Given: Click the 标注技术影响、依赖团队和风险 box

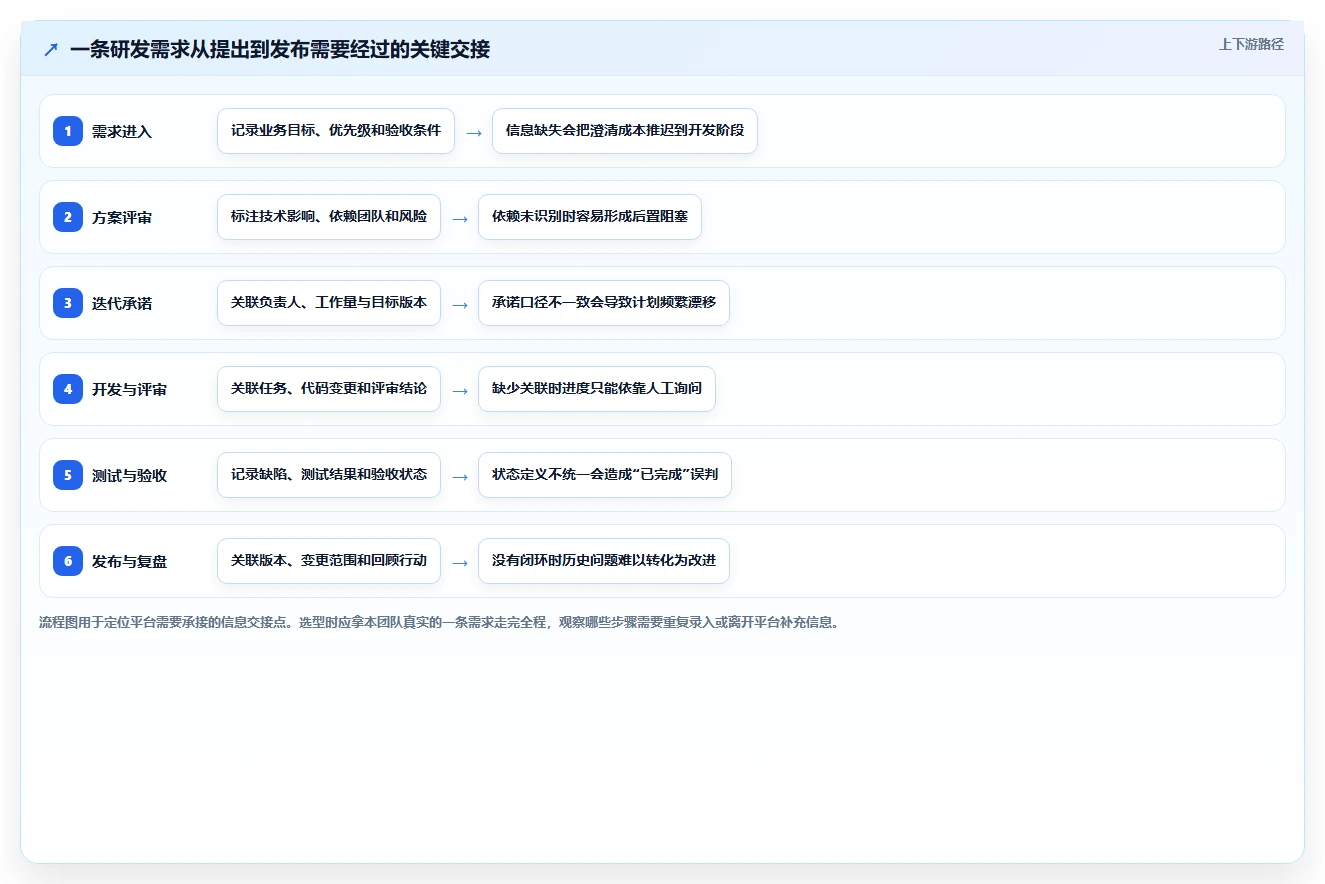Looking at the screenshot, I should (329, 217).
